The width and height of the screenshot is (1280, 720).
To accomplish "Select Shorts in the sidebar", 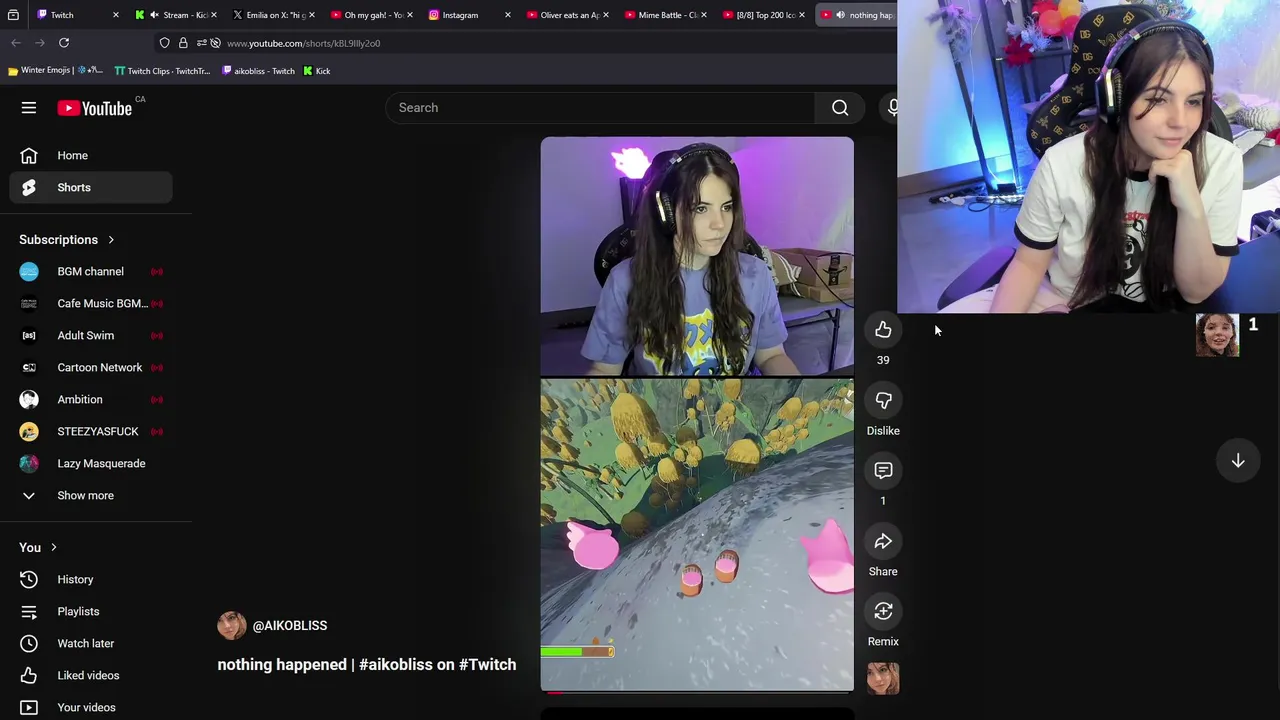I will [x=91, y=188].
